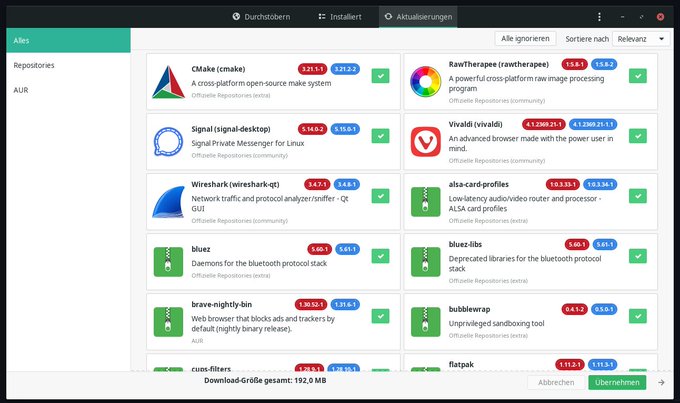The image size is (680, 403).
Task: Select Alles in the sidebar
Action: 68,40
